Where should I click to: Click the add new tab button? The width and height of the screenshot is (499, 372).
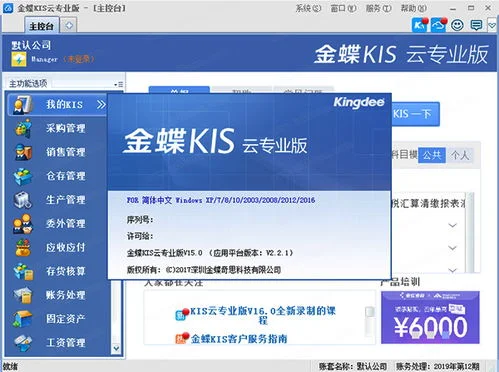[69, 26]
